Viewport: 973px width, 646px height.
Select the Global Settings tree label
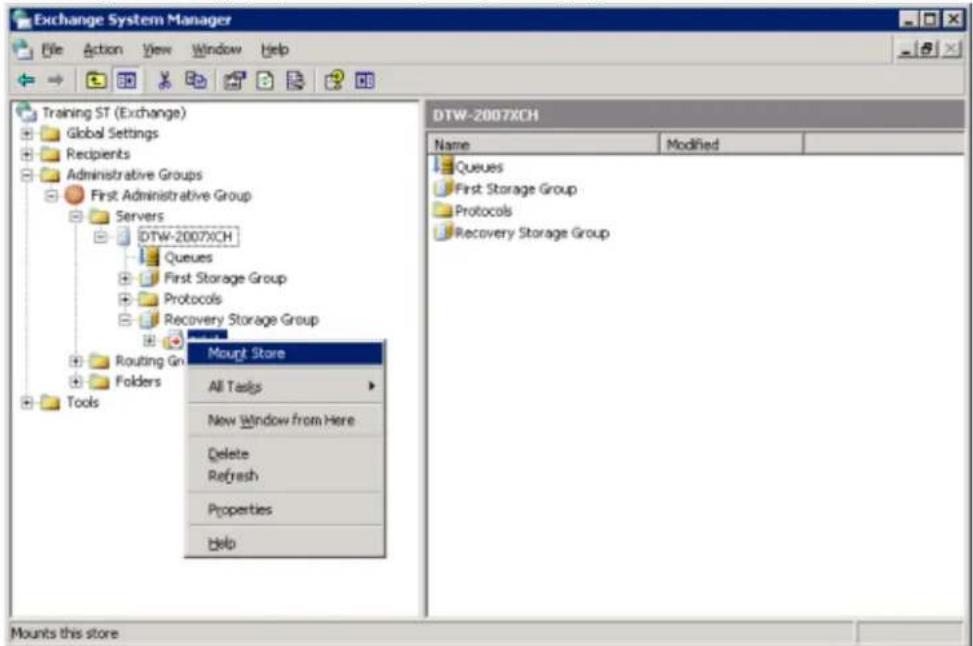pos(112,133)
